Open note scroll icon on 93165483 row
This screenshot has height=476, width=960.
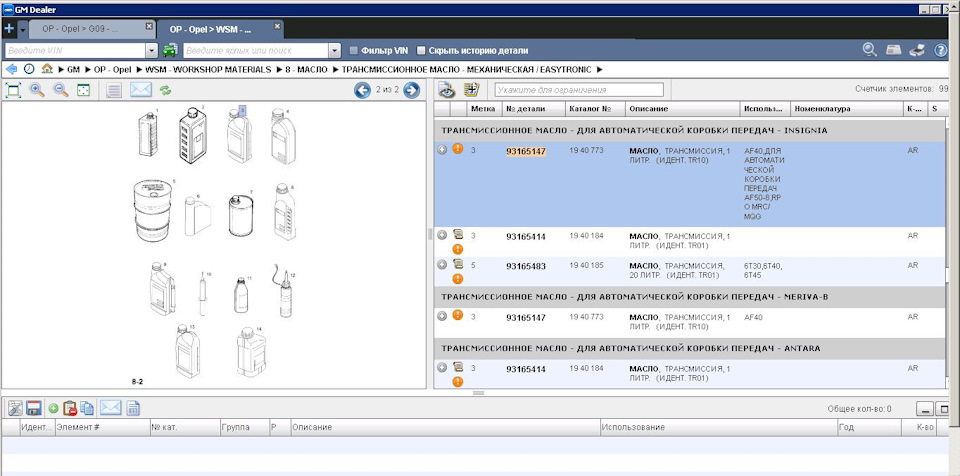pos(457,264)
